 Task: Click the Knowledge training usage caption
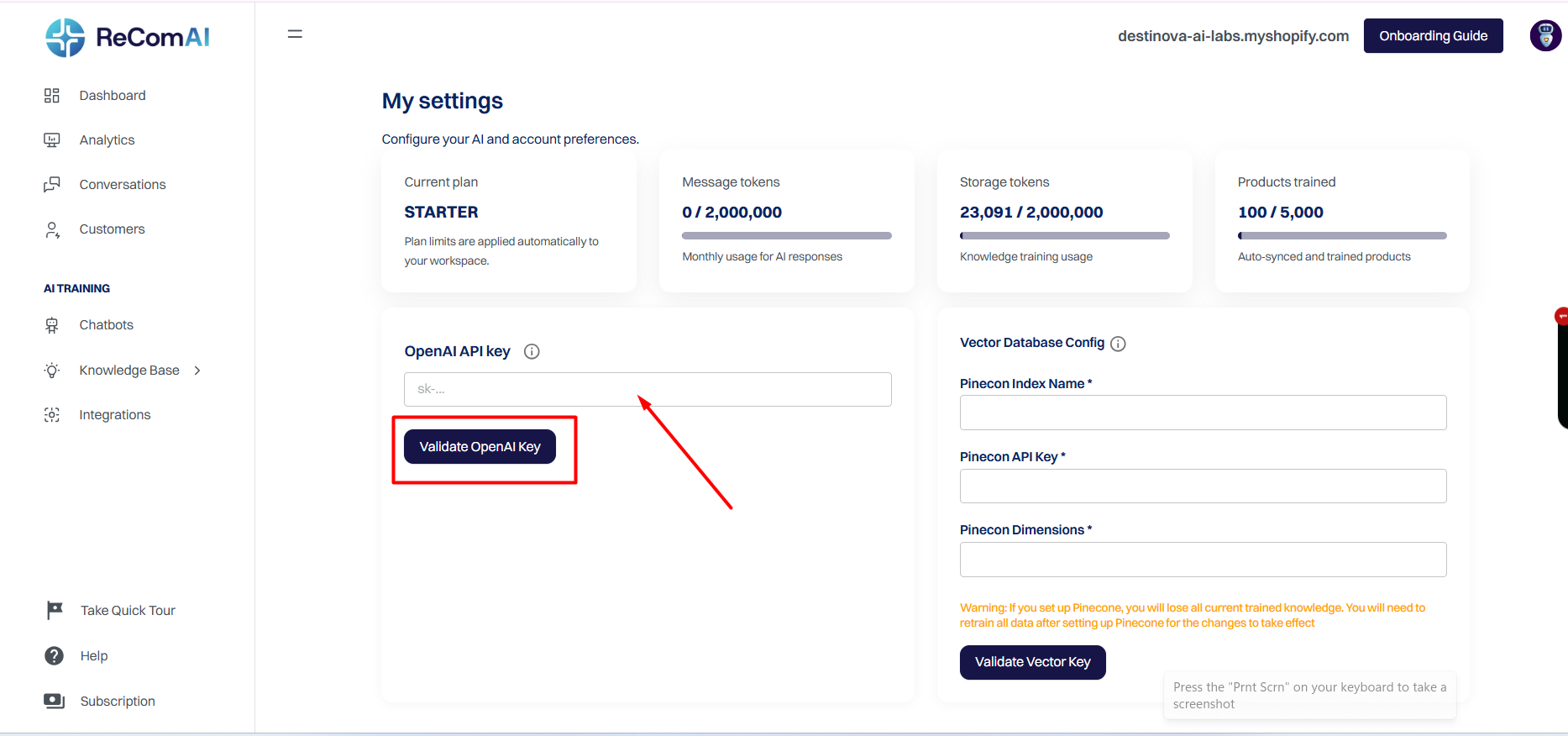pos(1026,257)
